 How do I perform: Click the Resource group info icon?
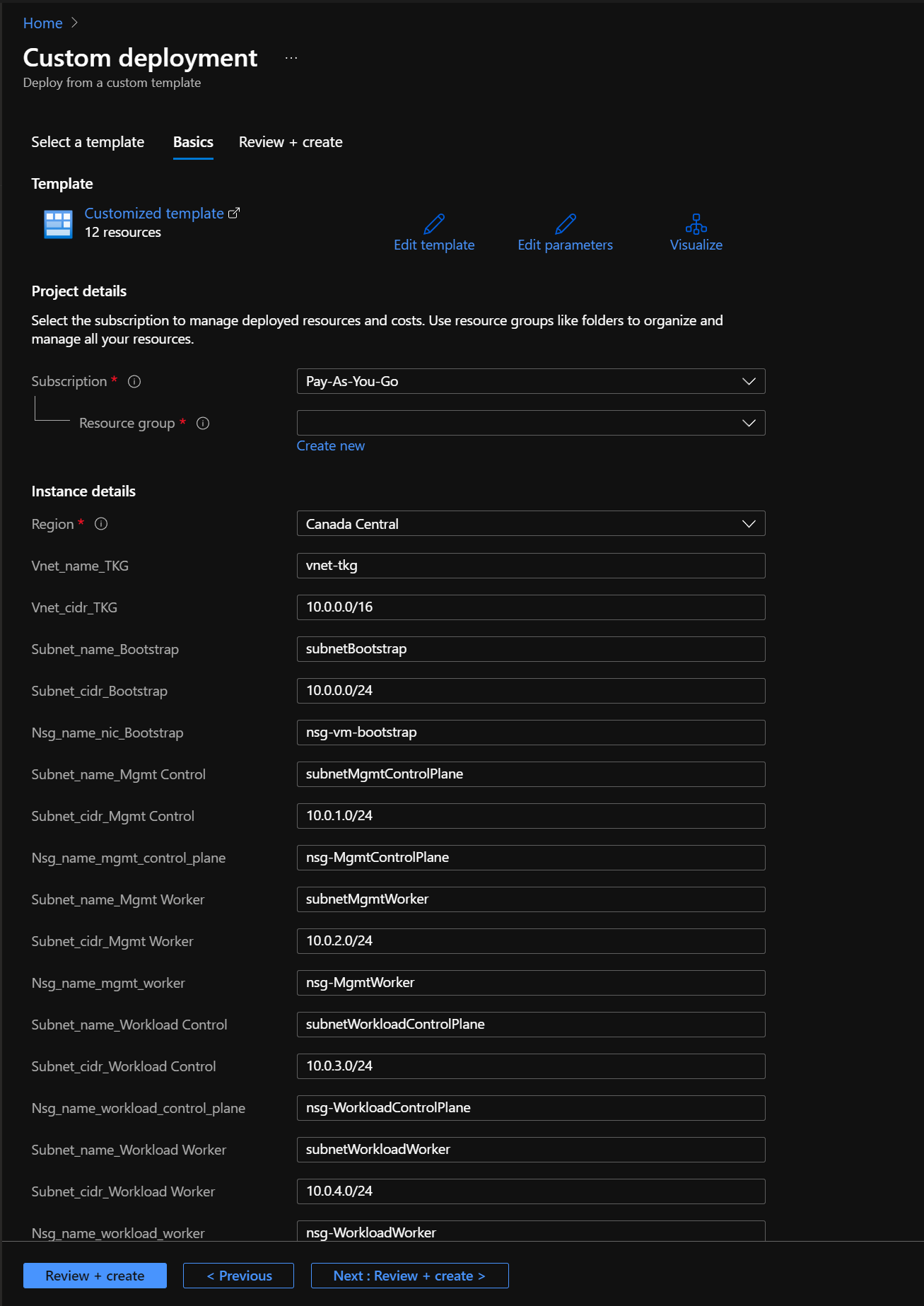pos(203,423)
